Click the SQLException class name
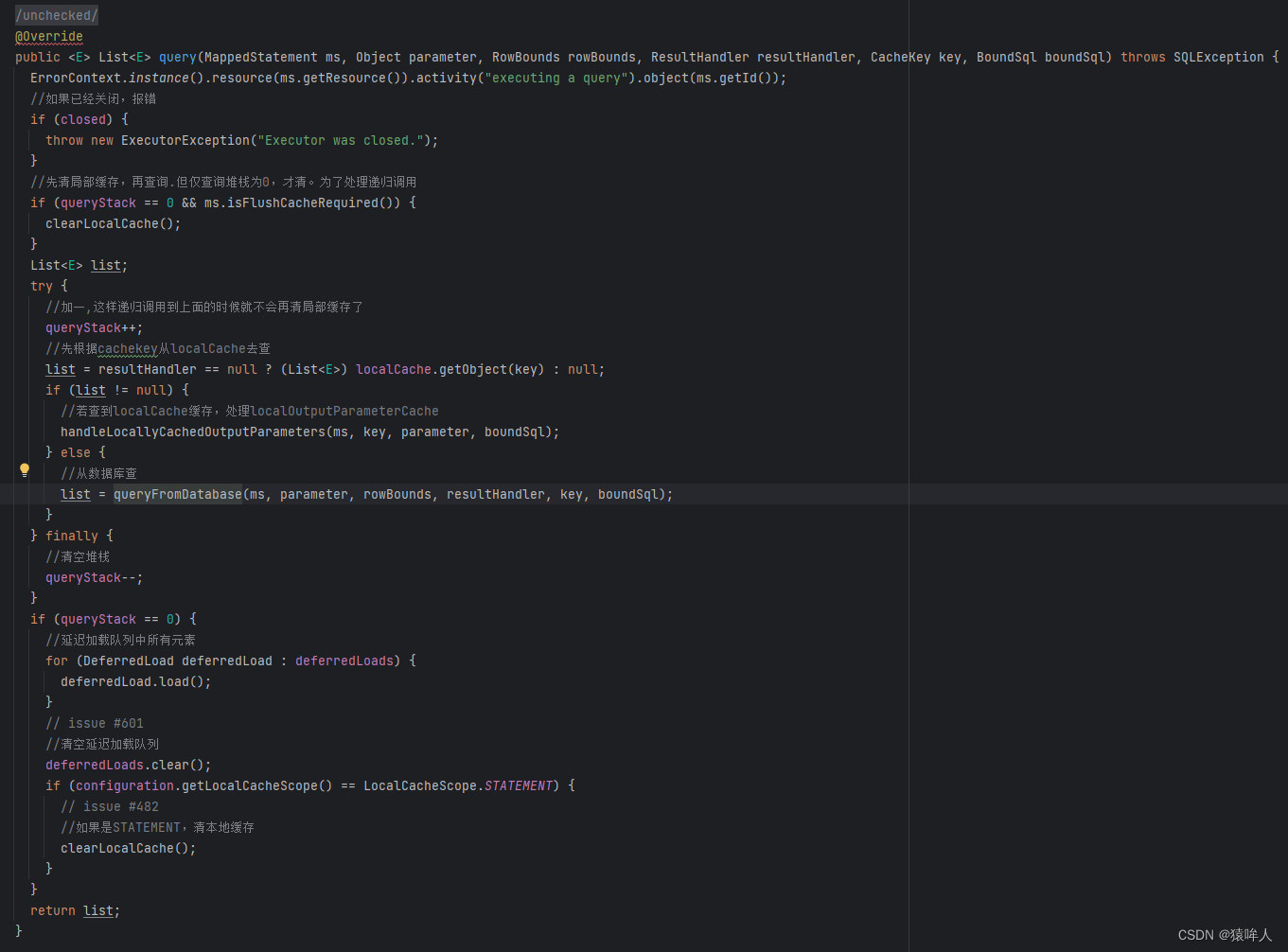The image size is (1288, 952). tap(1219, 57)
